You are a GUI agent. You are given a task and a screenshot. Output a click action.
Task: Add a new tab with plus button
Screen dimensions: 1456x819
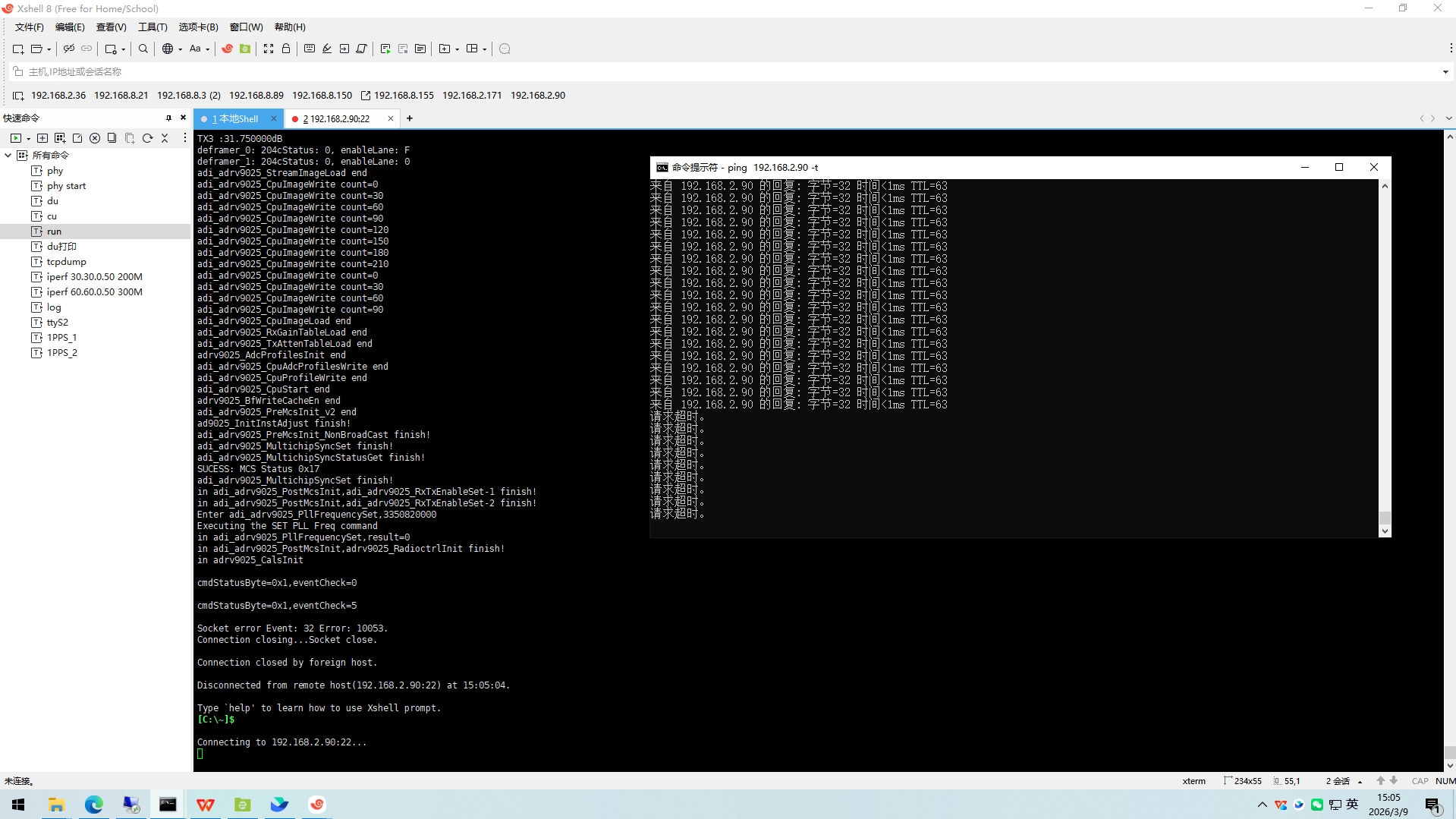(x=410, y=118)
